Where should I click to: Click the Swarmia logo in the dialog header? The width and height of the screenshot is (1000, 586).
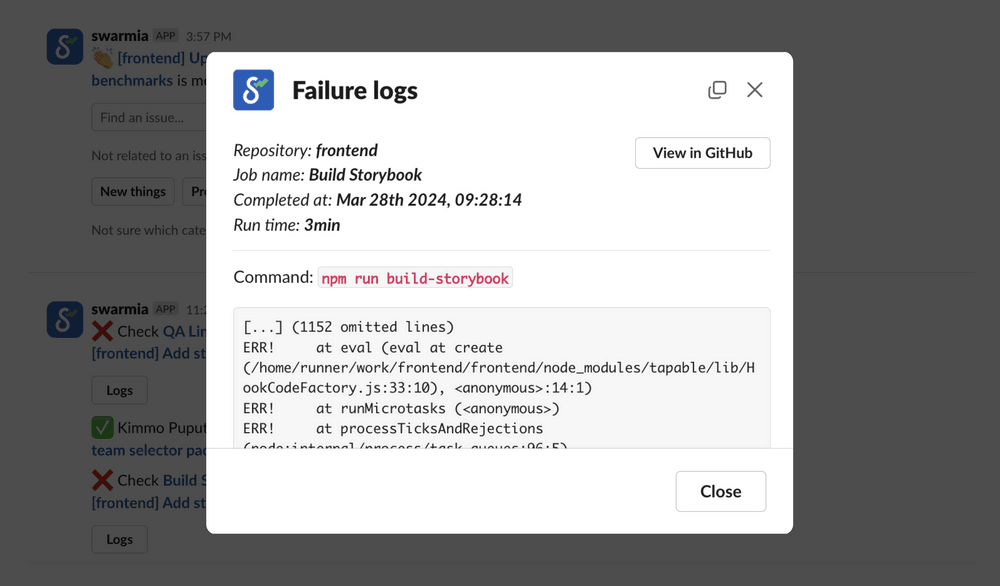pos(253,90)
